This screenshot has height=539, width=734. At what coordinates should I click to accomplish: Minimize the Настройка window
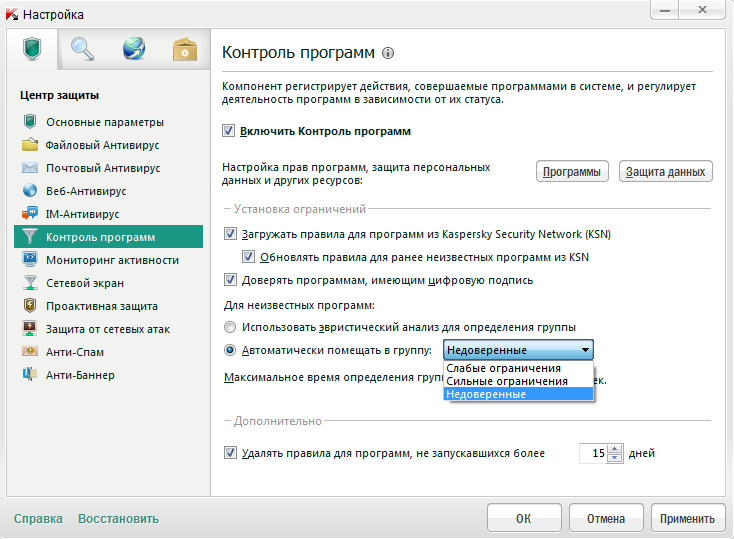click(665, 10)
